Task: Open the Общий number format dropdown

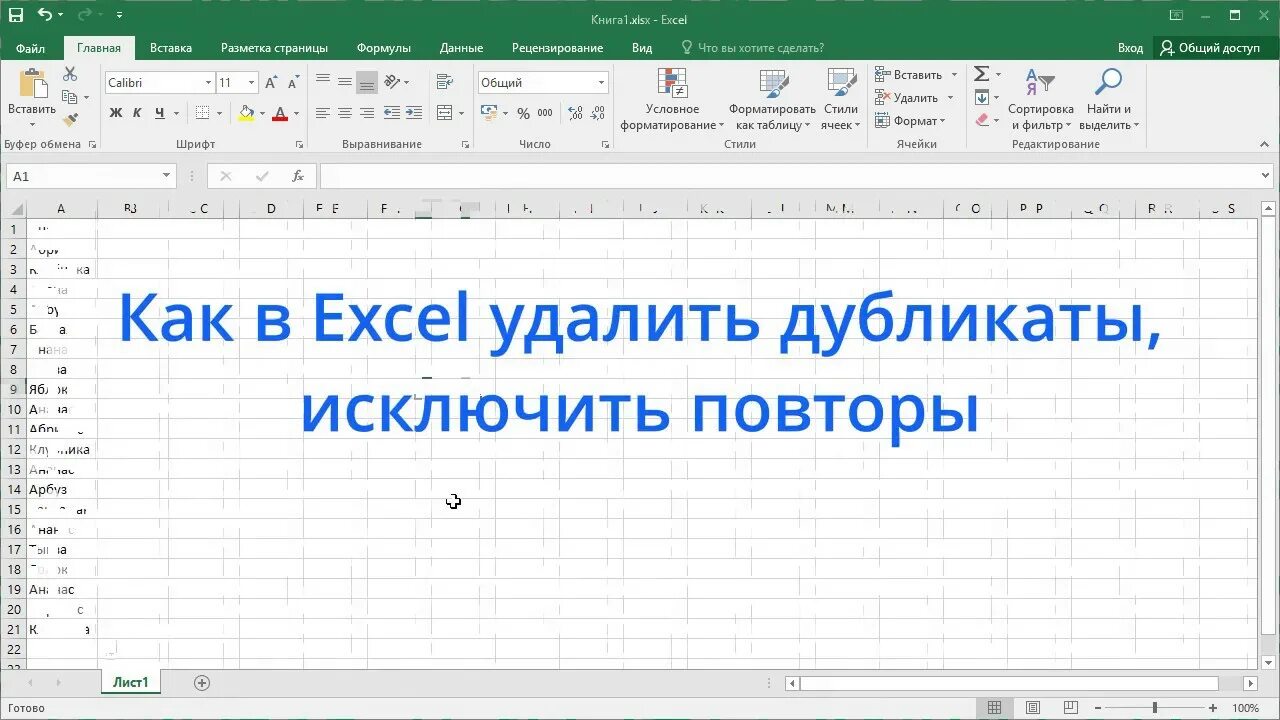Action: pos(601,83)
